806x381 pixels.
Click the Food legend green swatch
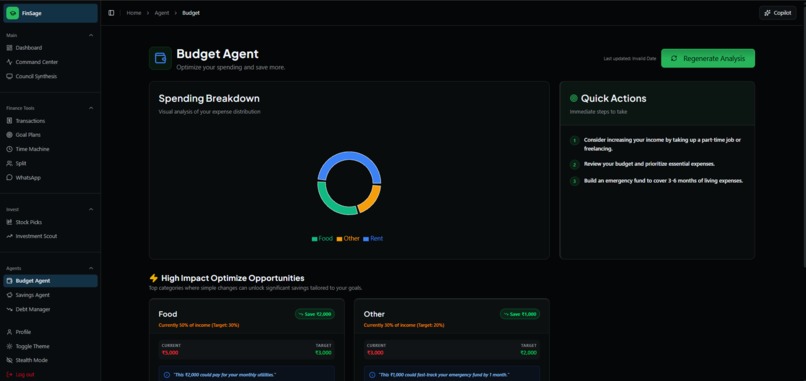click(x=315, y=239)
